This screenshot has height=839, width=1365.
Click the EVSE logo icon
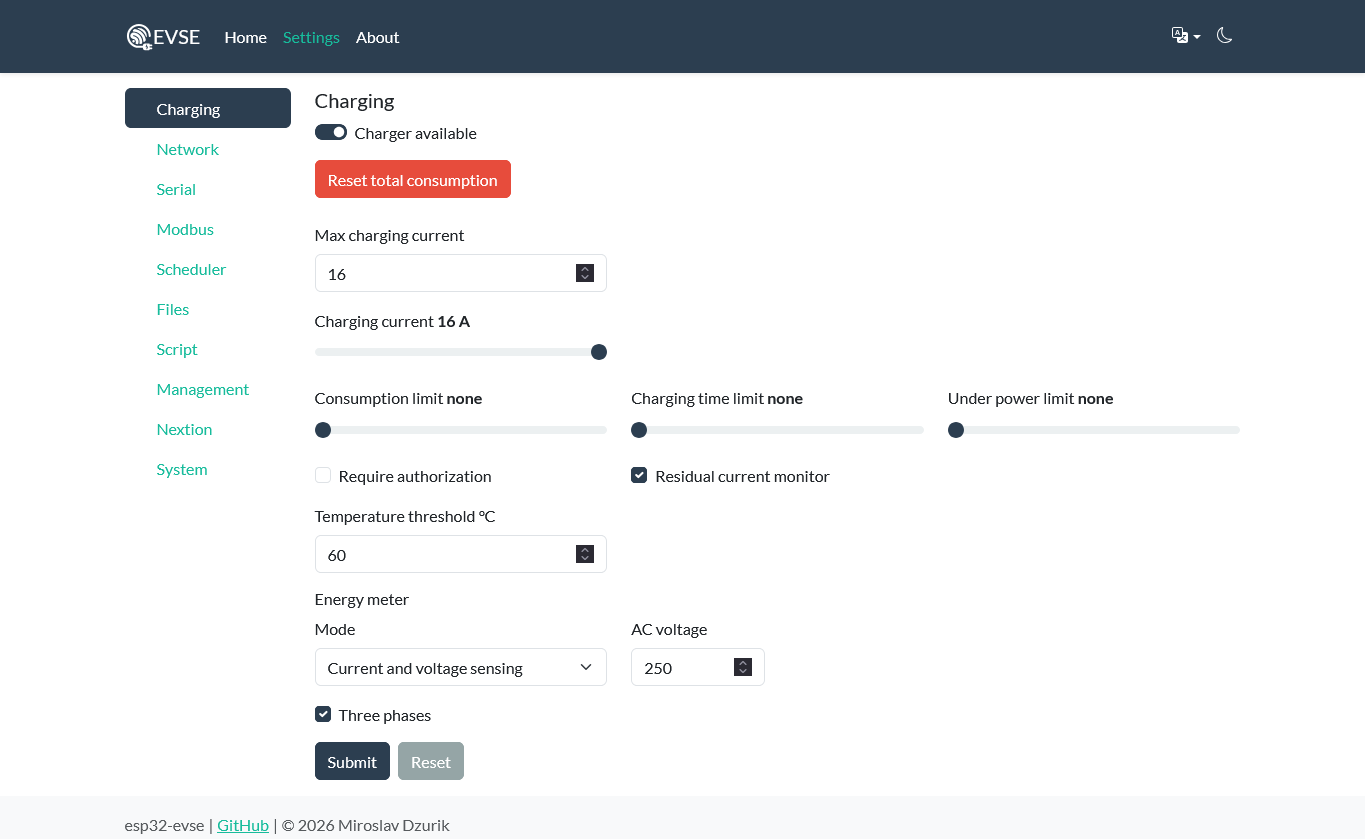139,37
